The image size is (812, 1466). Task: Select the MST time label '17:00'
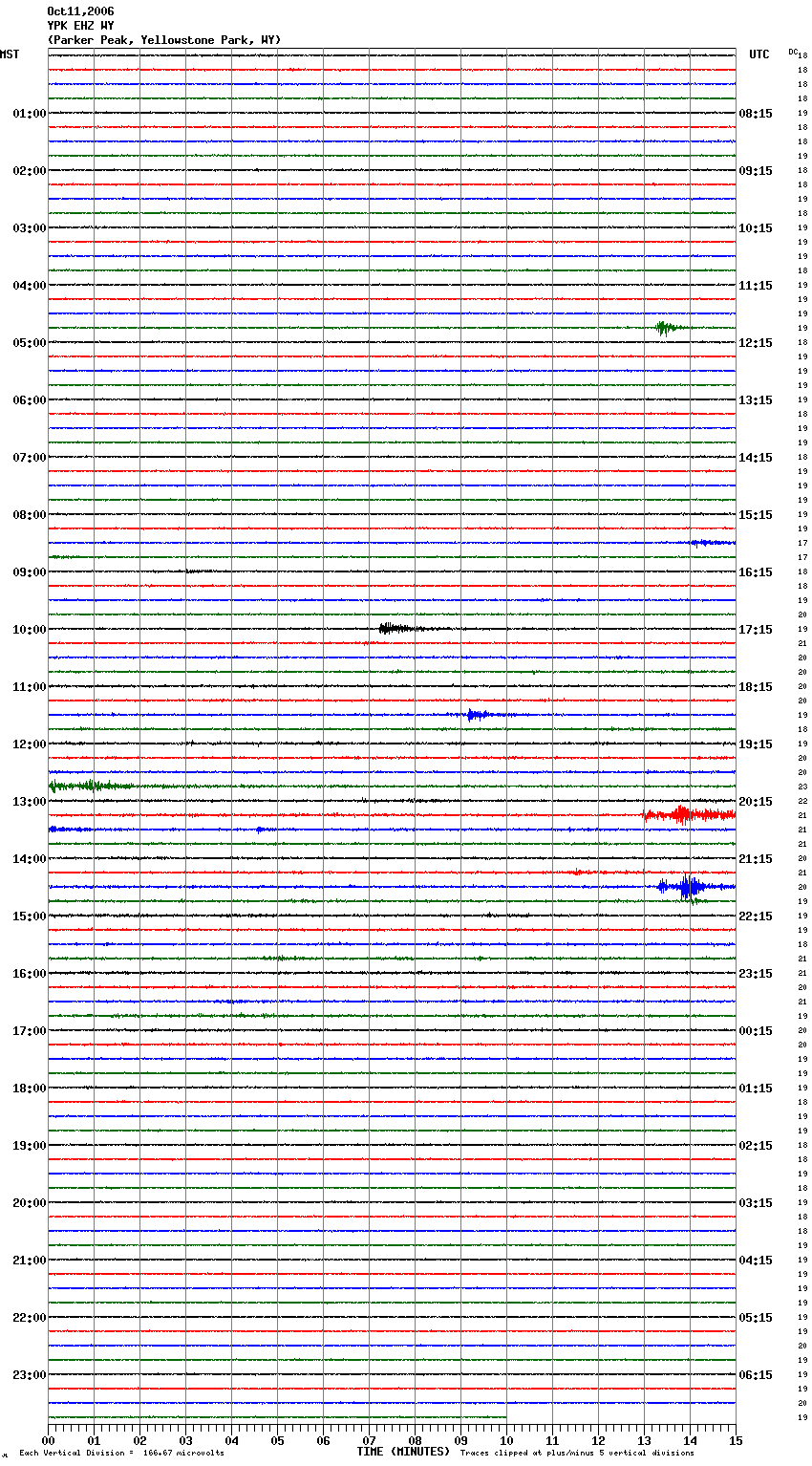pos(30,1031)
